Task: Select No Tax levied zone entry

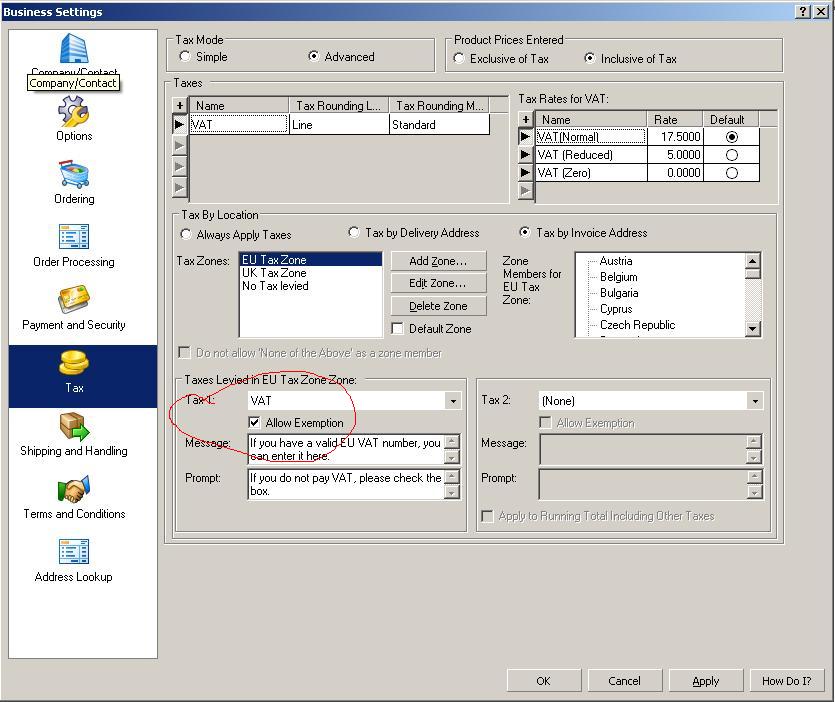Action: pyautogui.click(x=275, y=286)
